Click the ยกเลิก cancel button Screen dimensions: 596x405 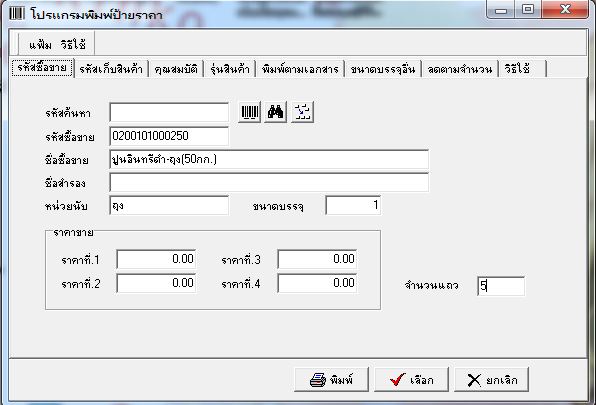point(491,380)
